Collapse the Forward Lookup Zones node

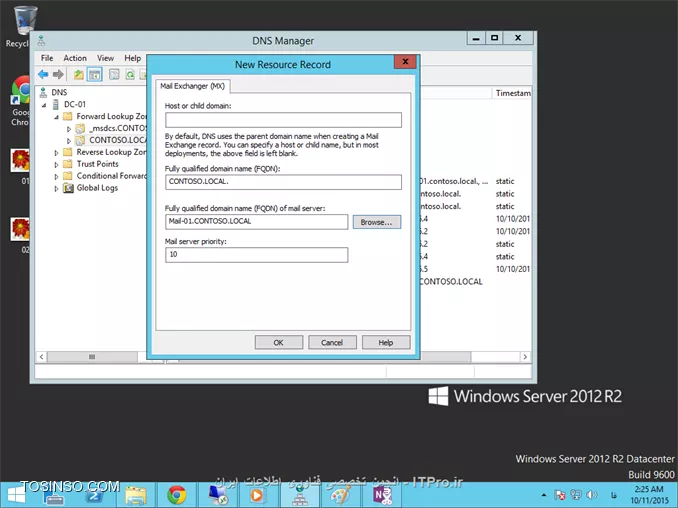point(56,117)
